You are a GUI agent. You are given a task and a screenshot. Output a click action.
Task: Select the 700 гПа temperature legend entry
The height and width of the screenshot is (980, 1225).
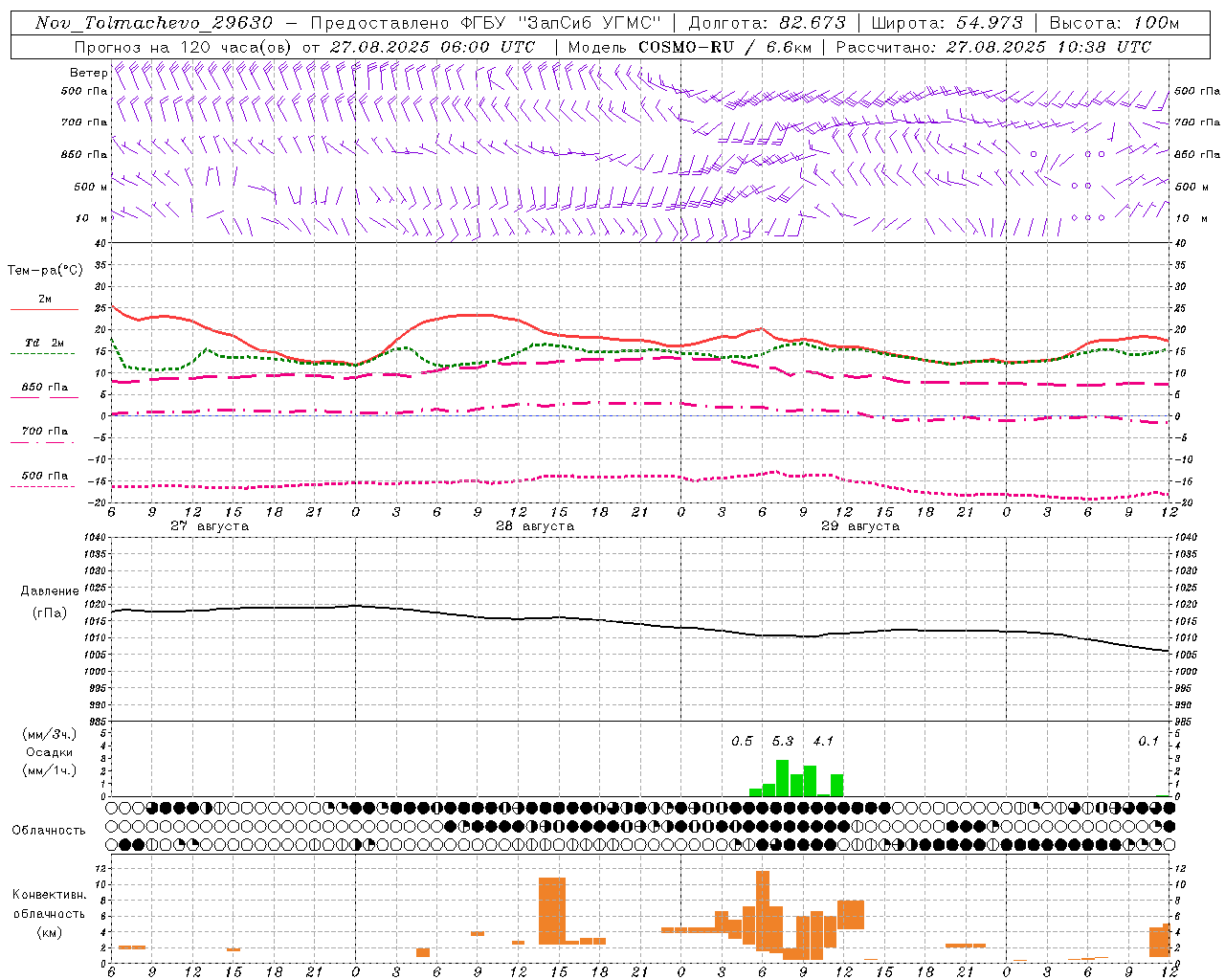(x=45, y=432)
